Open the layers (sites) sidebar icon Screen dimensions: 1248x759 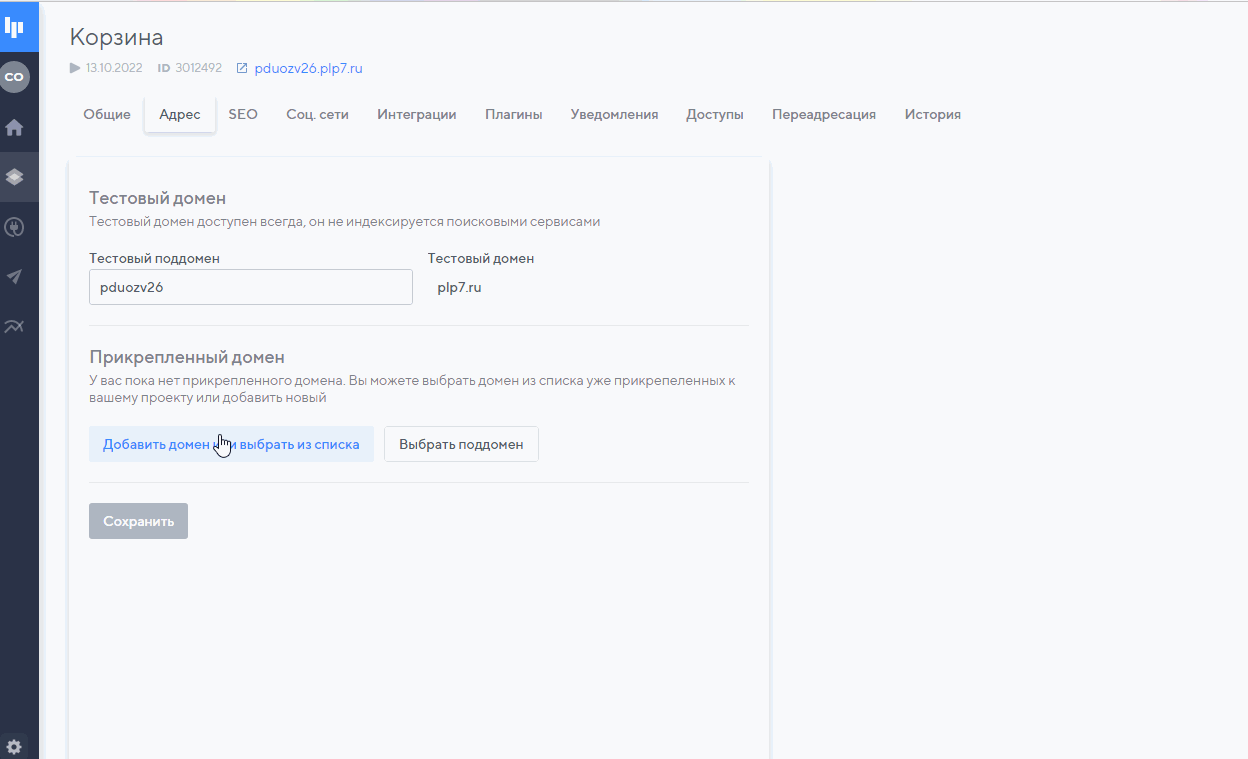pos(15,177)
